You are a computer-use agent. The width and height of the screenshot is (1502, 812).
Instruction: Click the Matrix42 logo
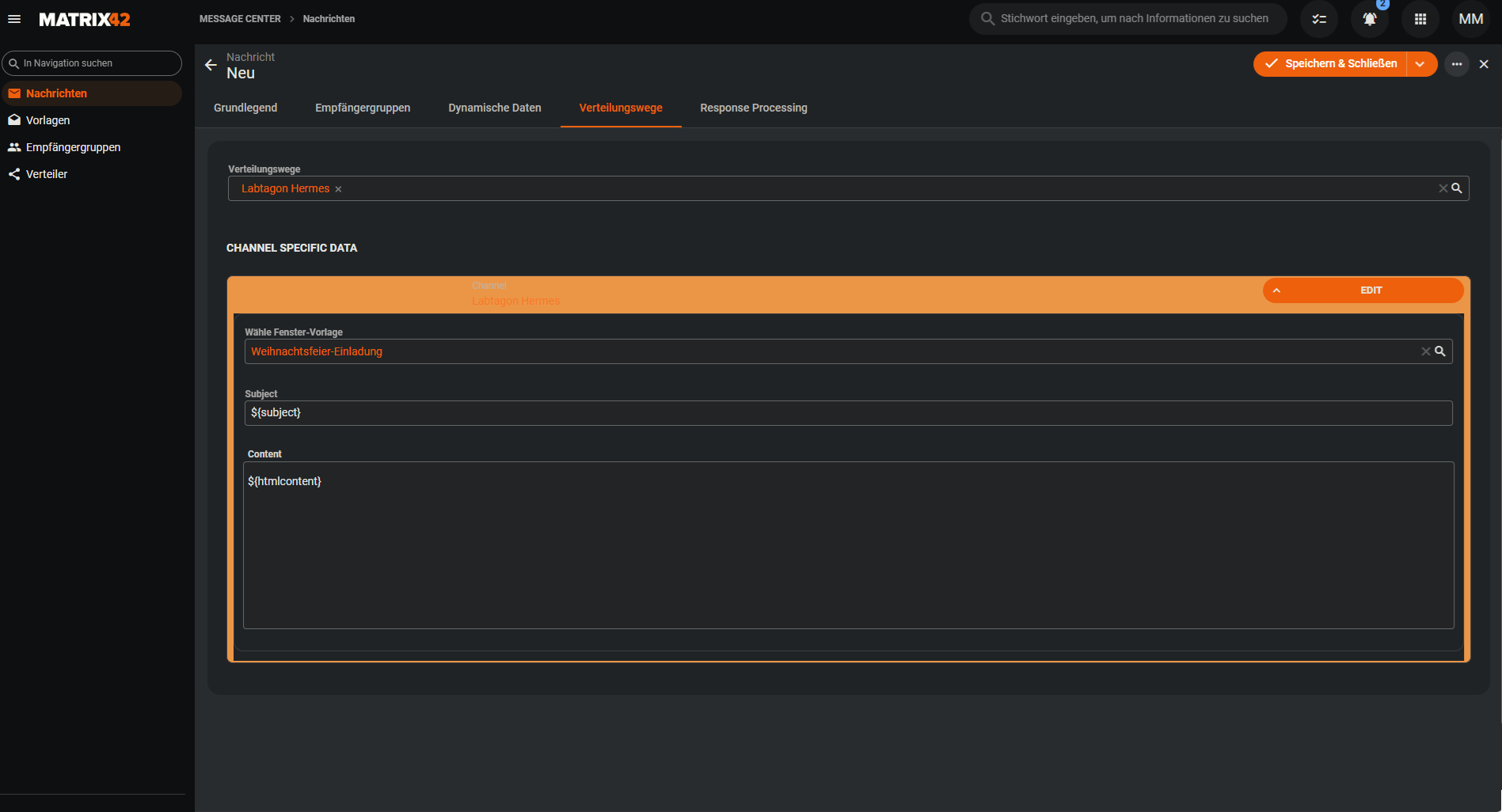[x=85, y=19]
